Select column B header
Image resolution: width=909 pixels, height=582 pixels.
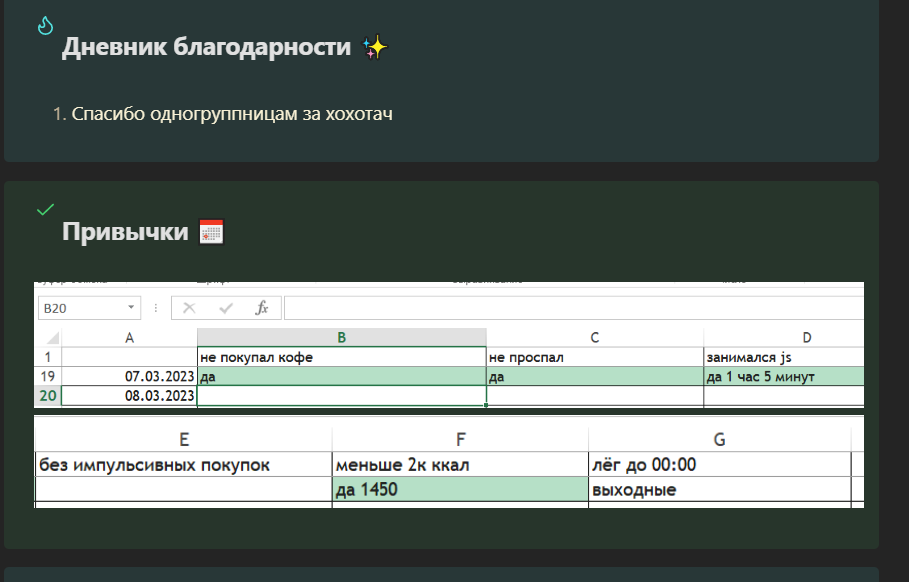pyautogui.click(x=341, y=338)
